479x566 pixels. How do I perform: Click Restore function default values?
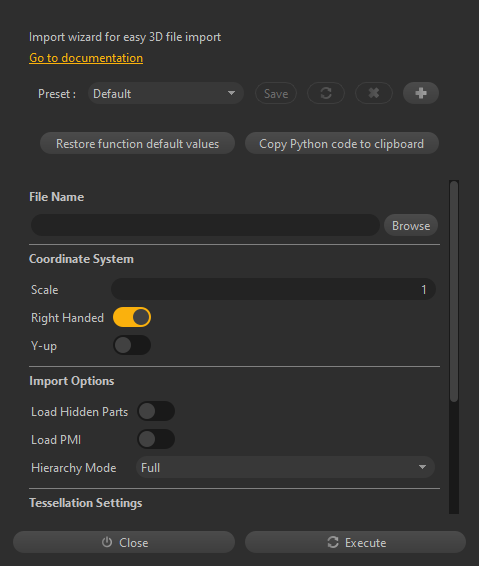(138, 143)
